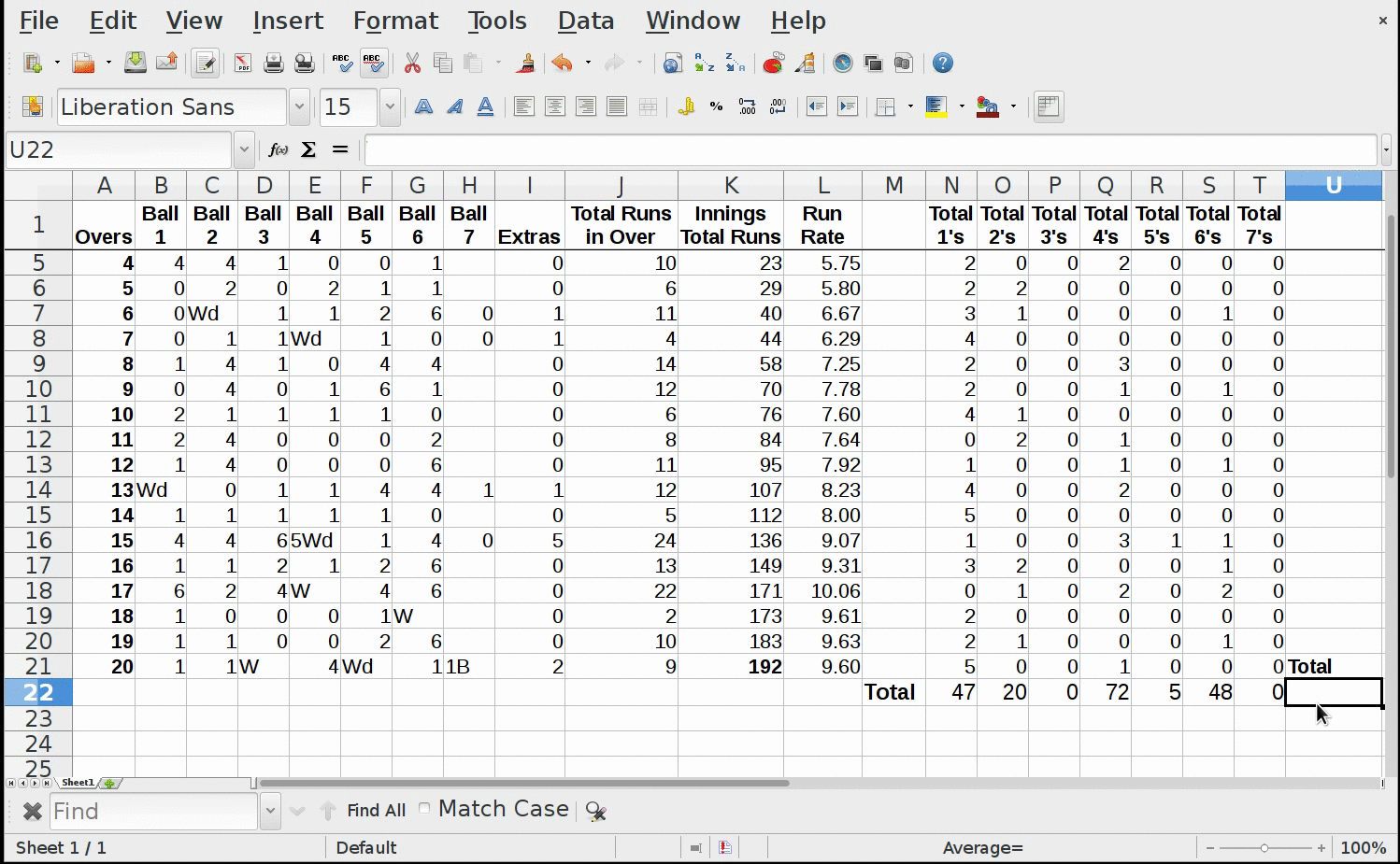
Task: Toggle Edit File mode button
Action: point(206,64)
